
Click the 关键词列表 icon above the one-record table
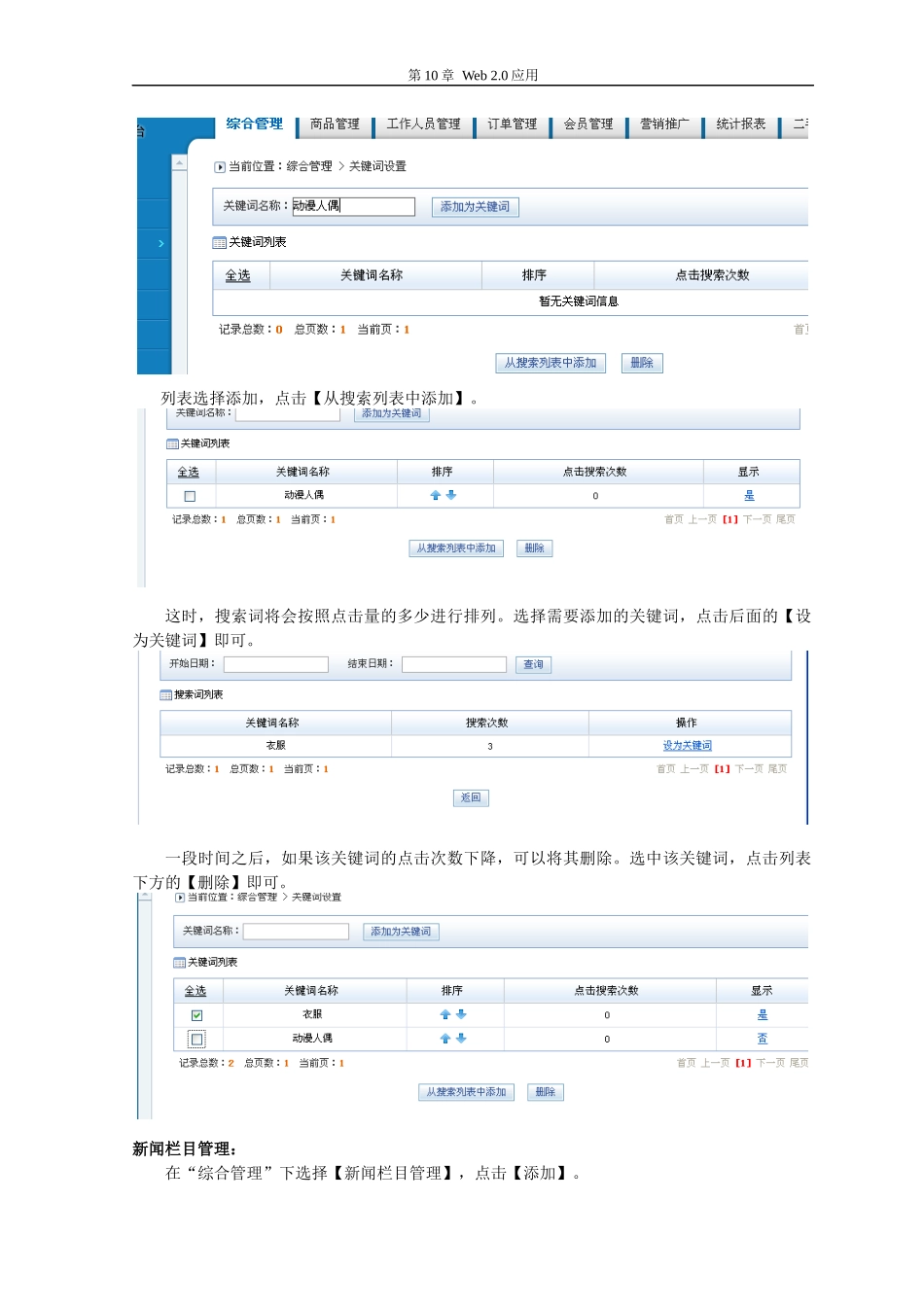pos(172,443)
